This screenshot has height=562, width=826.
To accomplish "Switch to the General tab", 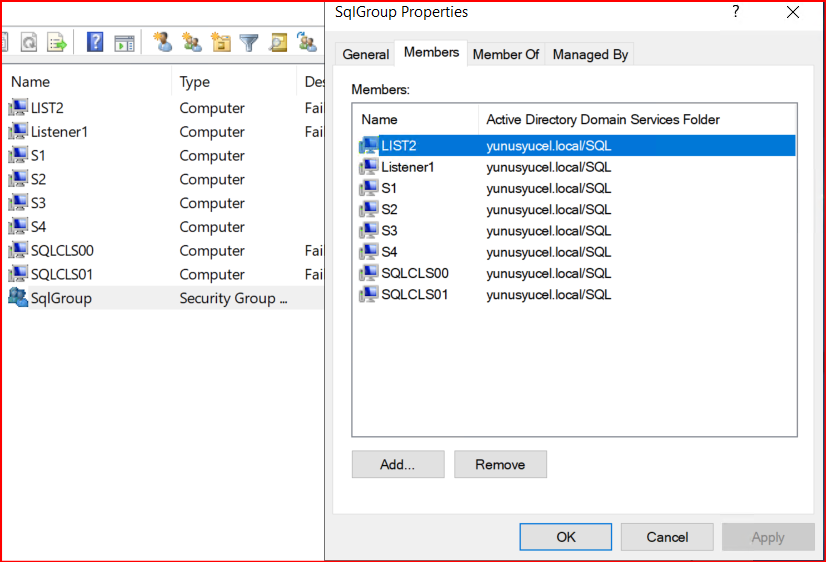I will coord(365,54).
